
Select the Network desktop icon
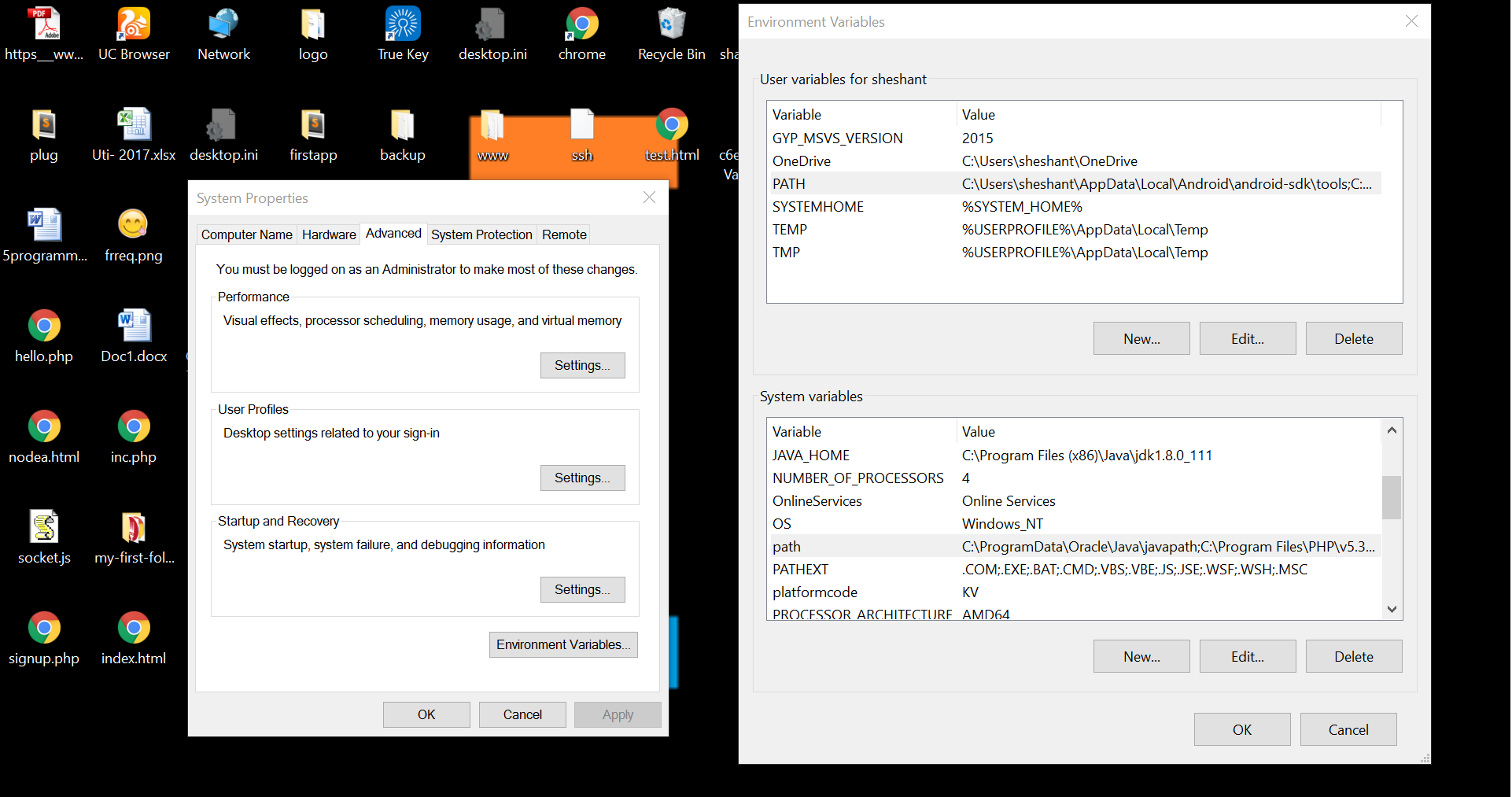pyautogui.click(x=223, y=35)
